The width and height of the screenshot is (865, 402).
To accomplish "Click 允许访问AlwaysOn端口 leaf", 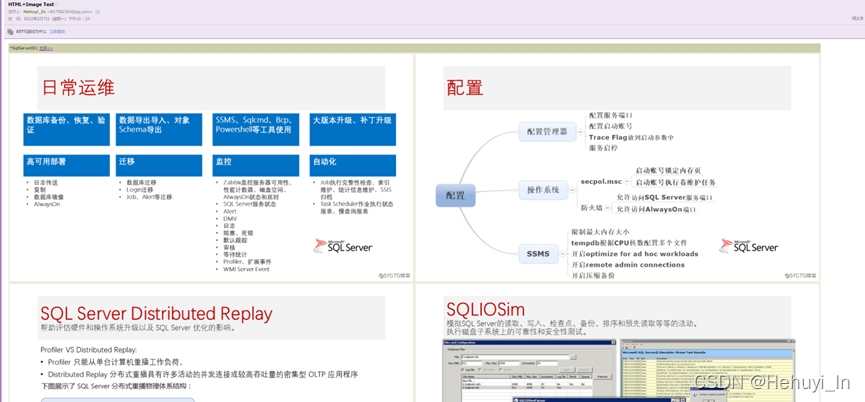I will click(656, 209).
